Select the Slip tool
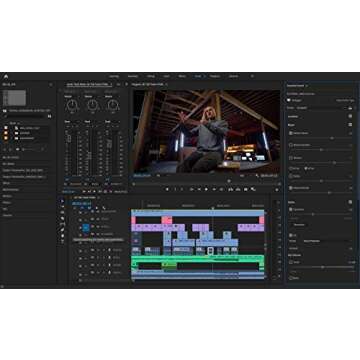This screenshot has width=360, height=360. [62, 224]
